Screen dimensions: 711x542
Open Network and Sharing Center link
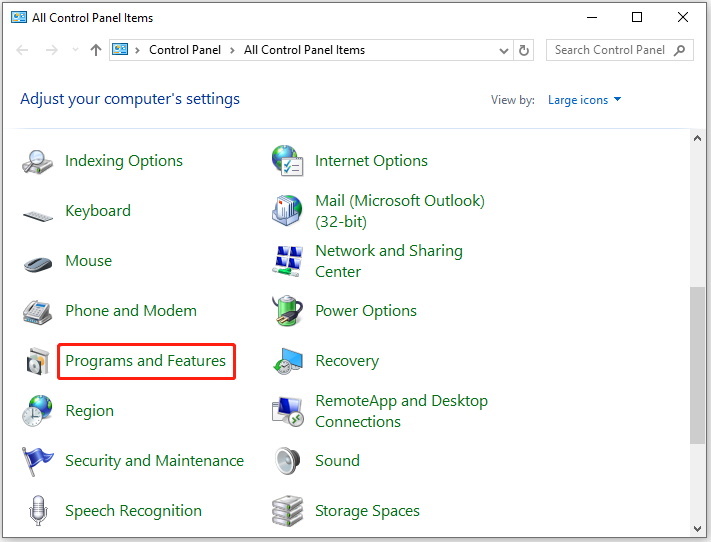click(388, 261)
